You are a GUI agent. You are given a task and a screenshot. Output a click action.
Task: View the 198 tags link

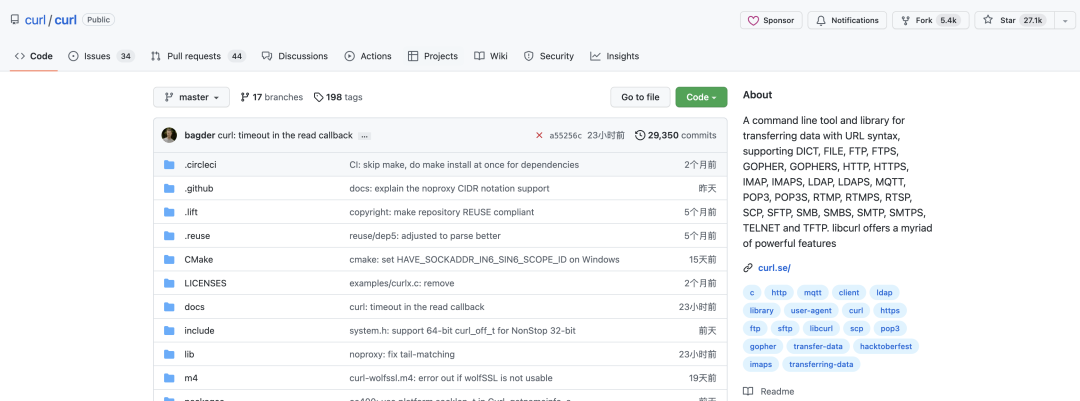338,97
